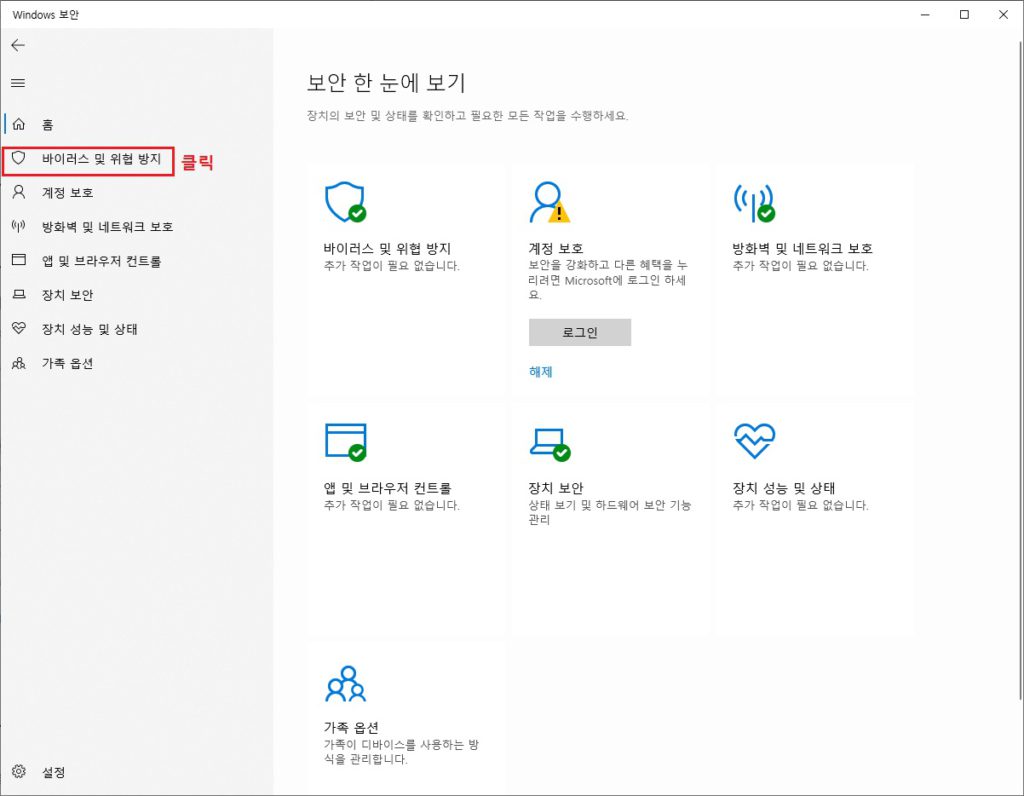1024x796 pixels.
Task: Click laptop icon for 장치 보안 in sidebar
Action: coord(19,295)
